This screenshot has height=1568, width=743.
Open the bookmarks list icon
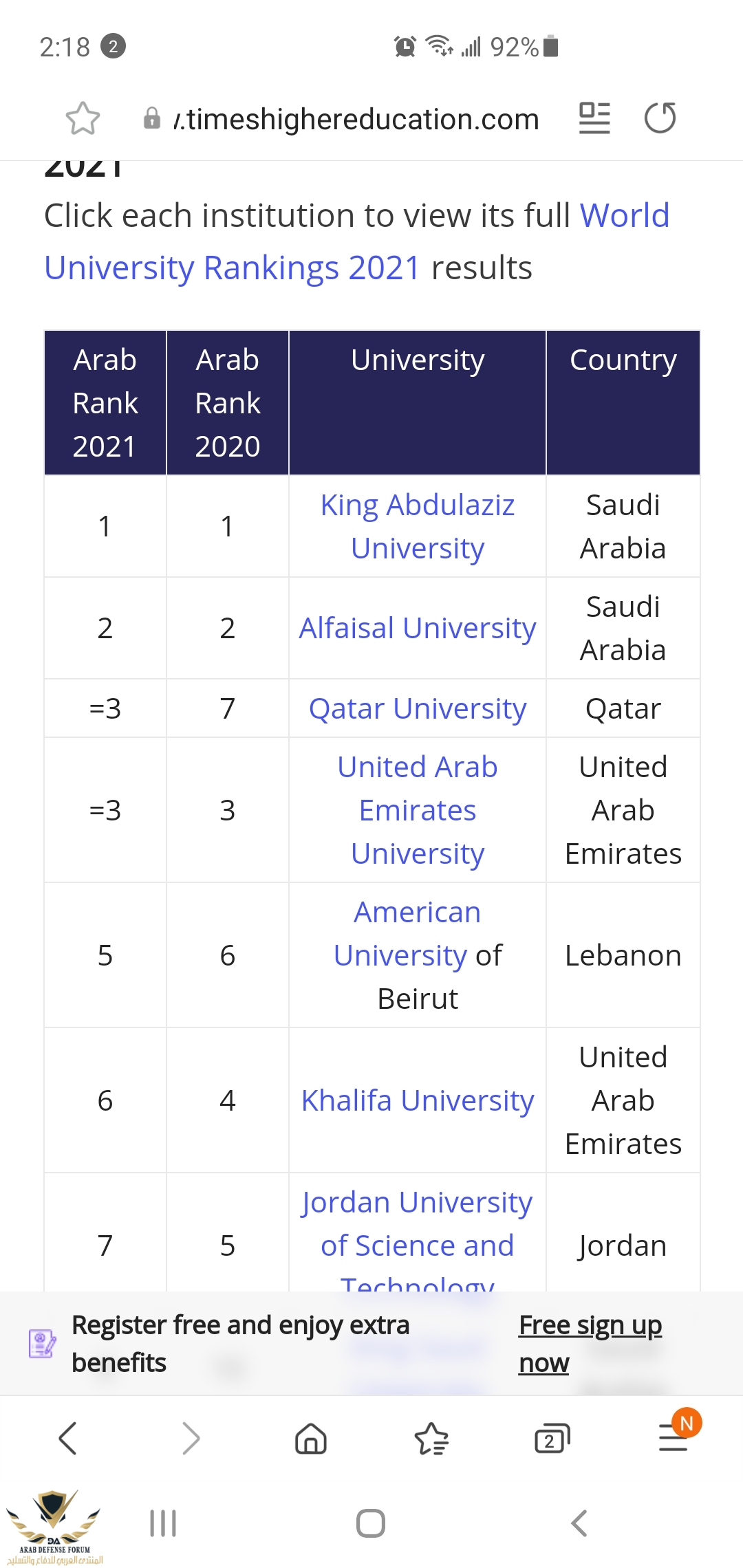431,1438
